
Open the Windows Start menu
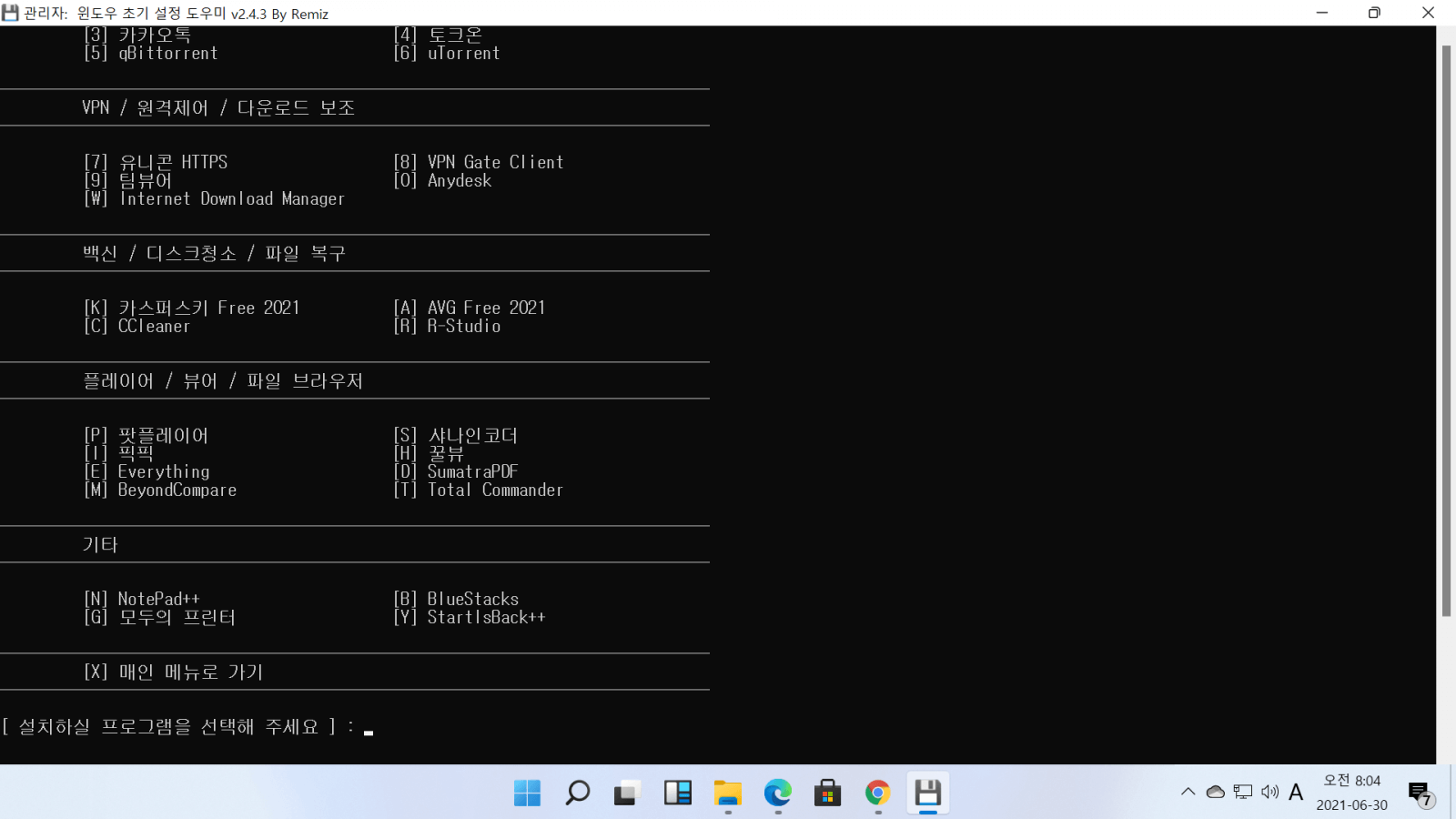coord(527,793)
